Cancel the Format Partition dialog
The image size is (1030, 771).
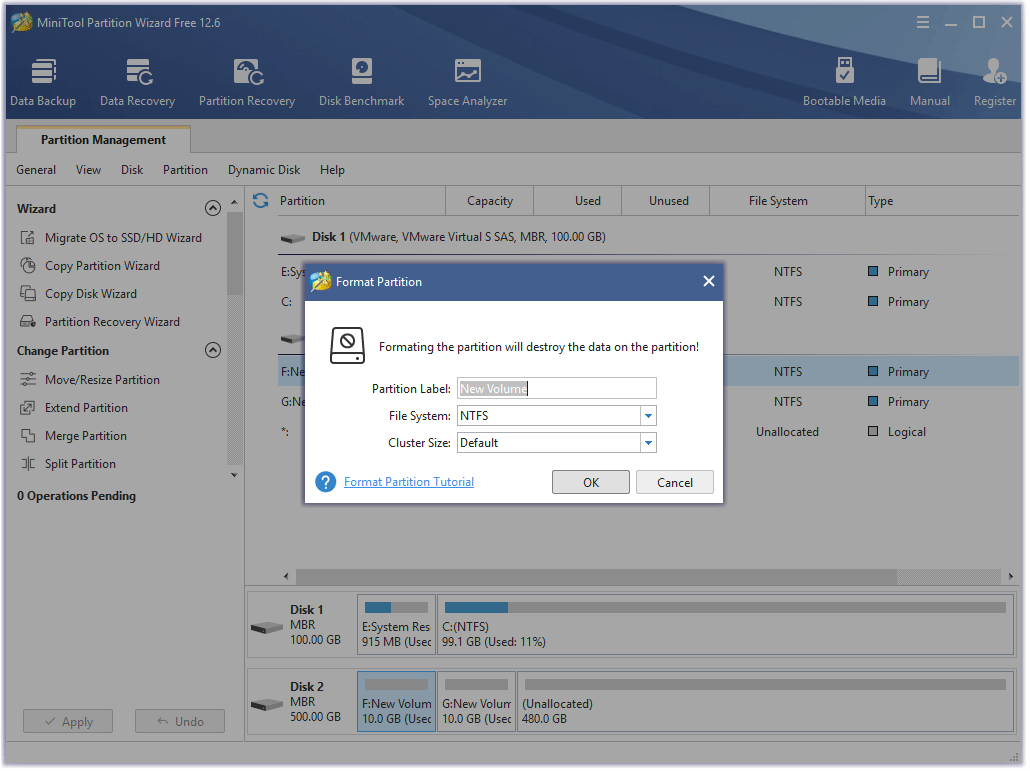click(674, 482)
